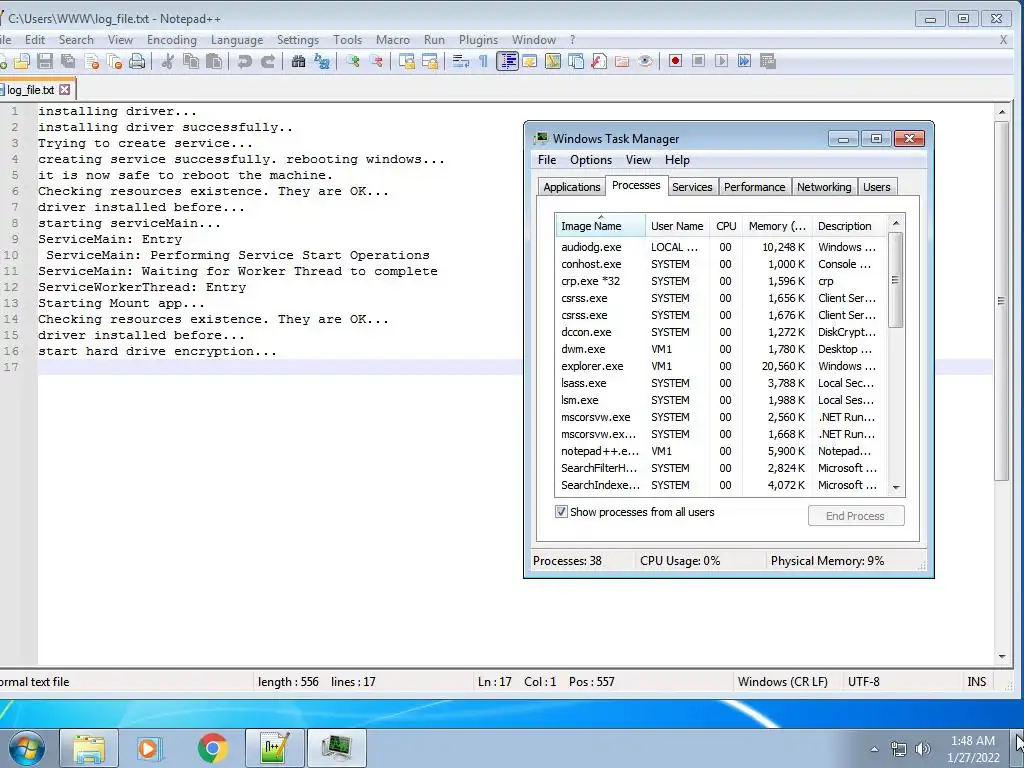Open Chrome from the taskbar
This screenshot has width=1024, height=768.
click(x=212, y=748)
